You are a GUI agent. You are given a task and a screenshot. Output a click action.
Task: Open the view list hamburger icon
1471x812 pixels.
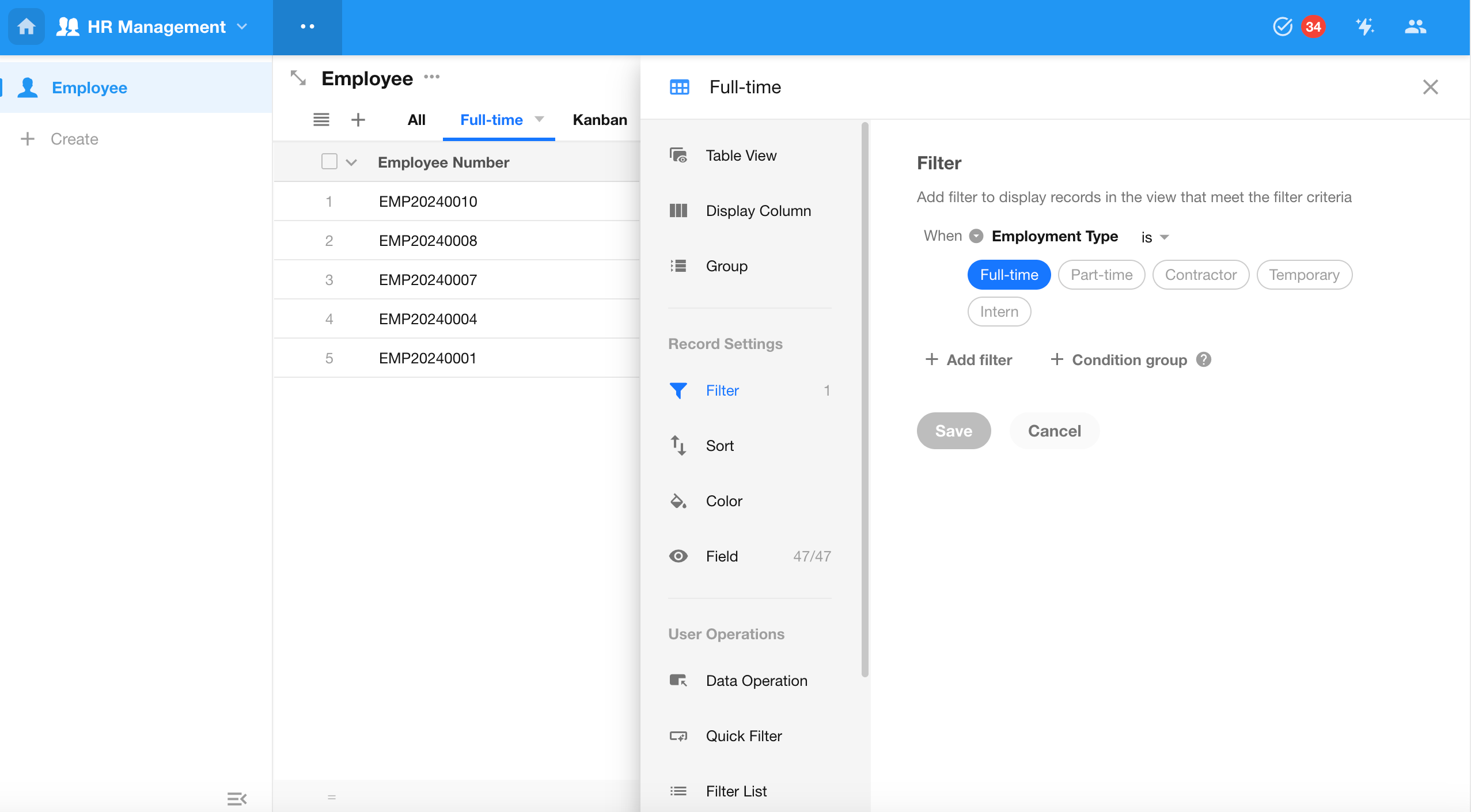pos(321,120)
